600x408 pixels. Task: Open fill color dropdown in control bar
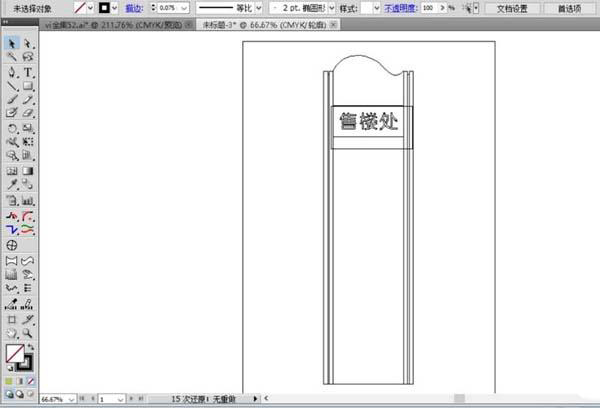[x=90, y=8]
